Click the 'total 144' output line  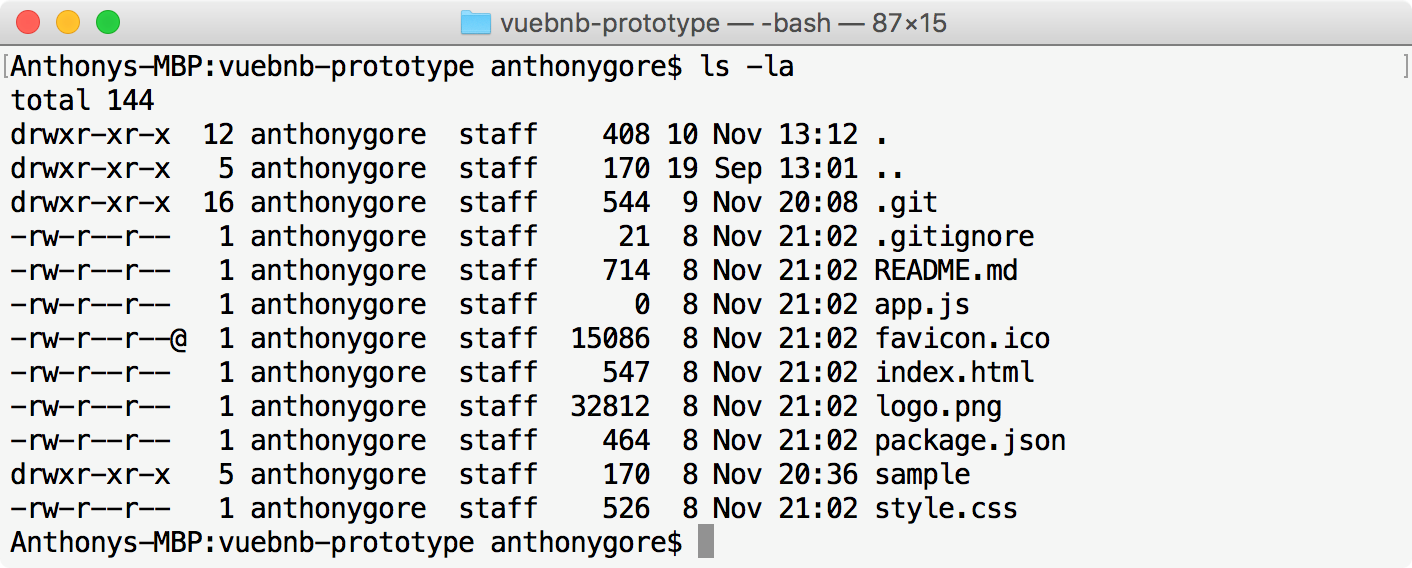click(83, 100)
